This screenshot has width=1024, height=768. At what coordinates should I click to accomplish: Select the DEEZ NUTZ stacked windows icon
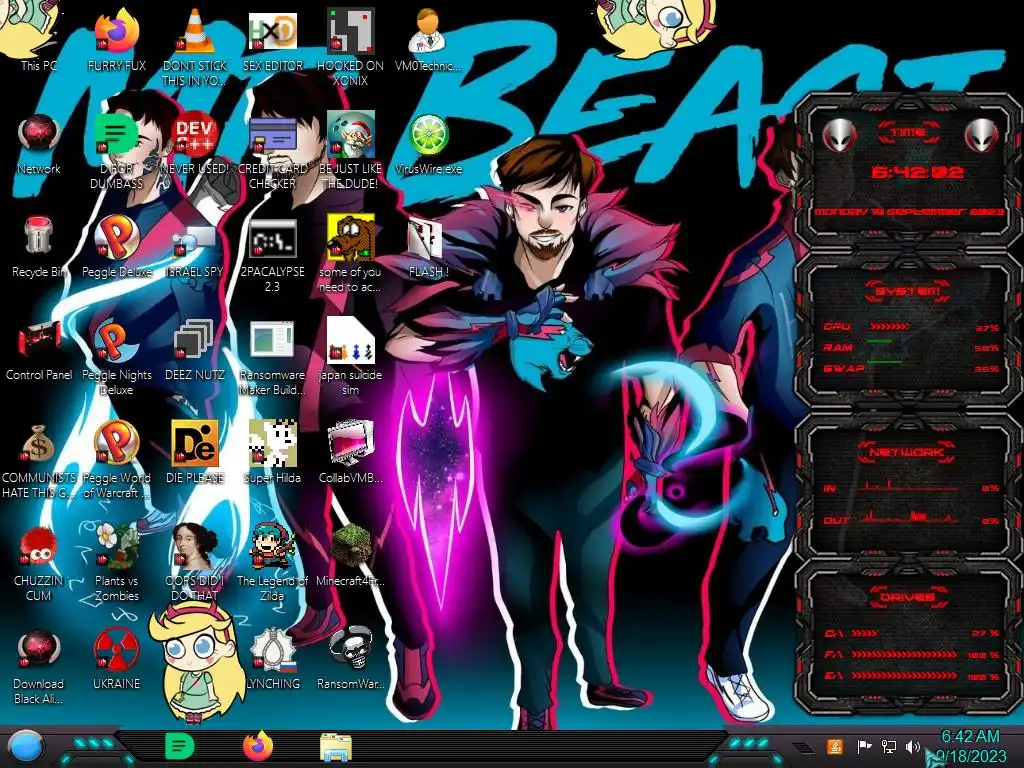click(x=195, y=341)
